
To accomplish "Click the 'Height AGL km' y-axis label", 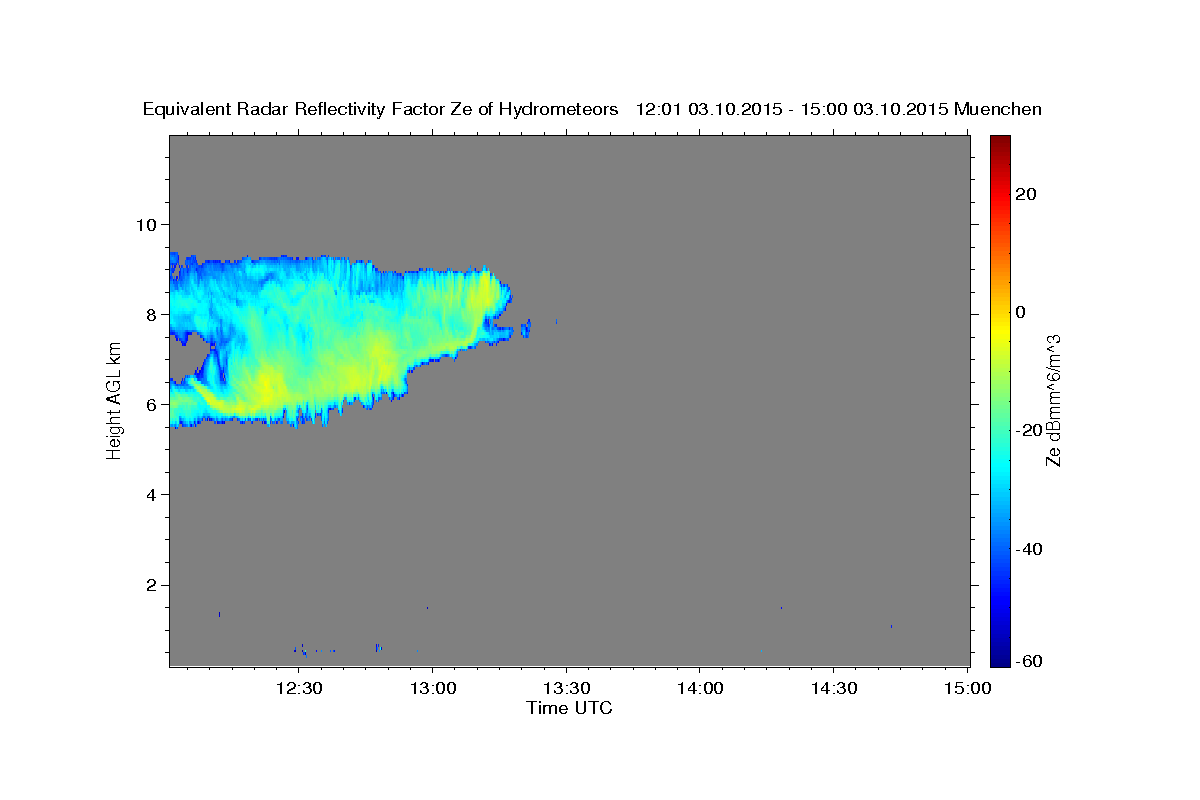I will tap(114, 401).
